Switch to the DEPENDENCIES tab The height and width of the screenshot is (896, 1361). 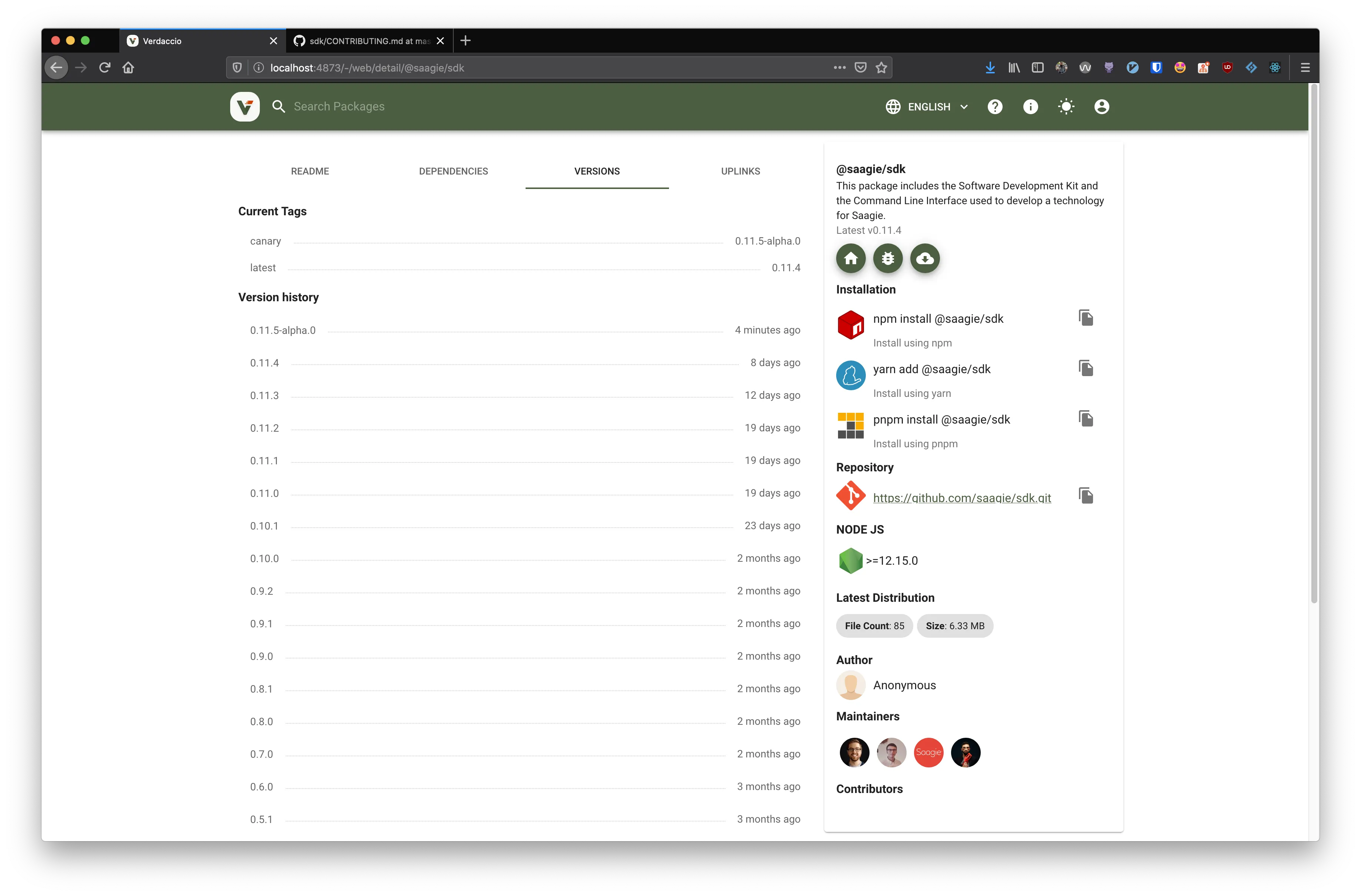(x=453, y=171)
